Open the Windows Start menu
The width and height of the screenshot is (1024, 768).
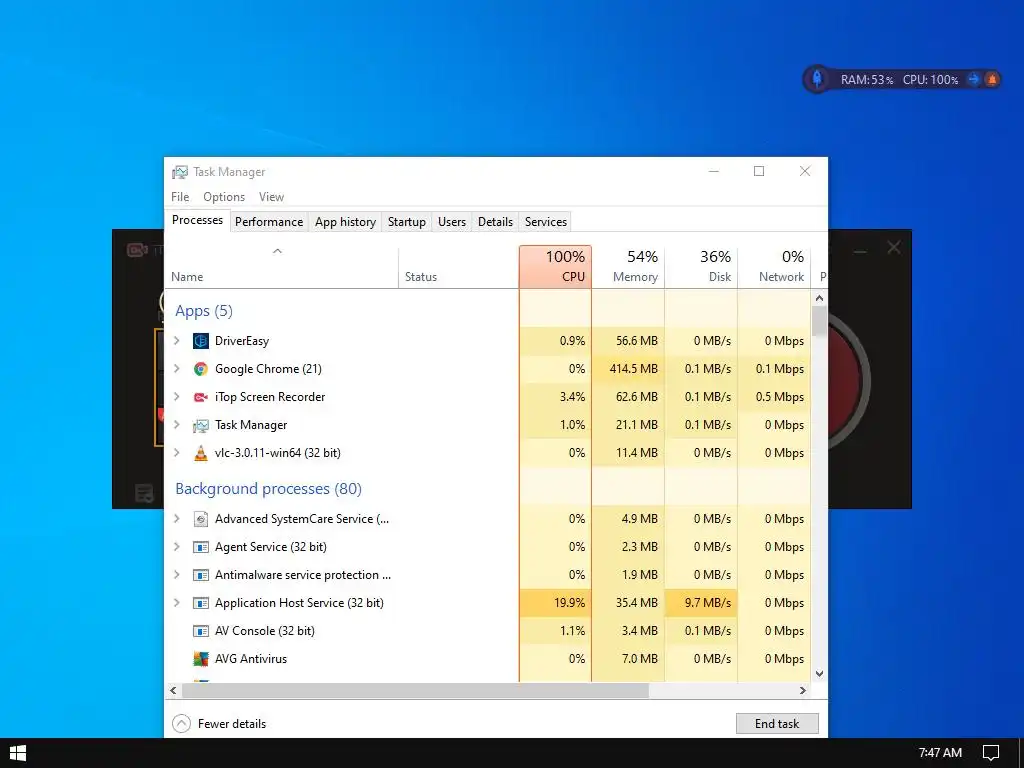[x=18, y=753]
